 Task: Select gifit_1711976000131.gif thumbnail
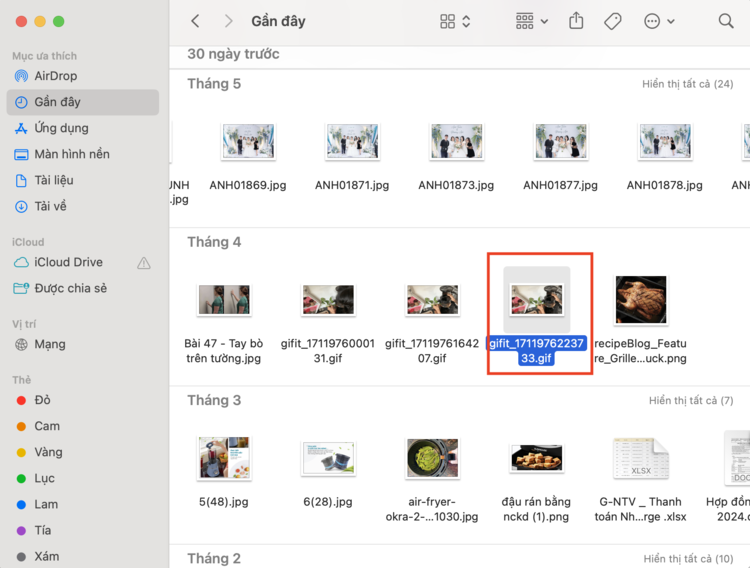tap(328, 300)
